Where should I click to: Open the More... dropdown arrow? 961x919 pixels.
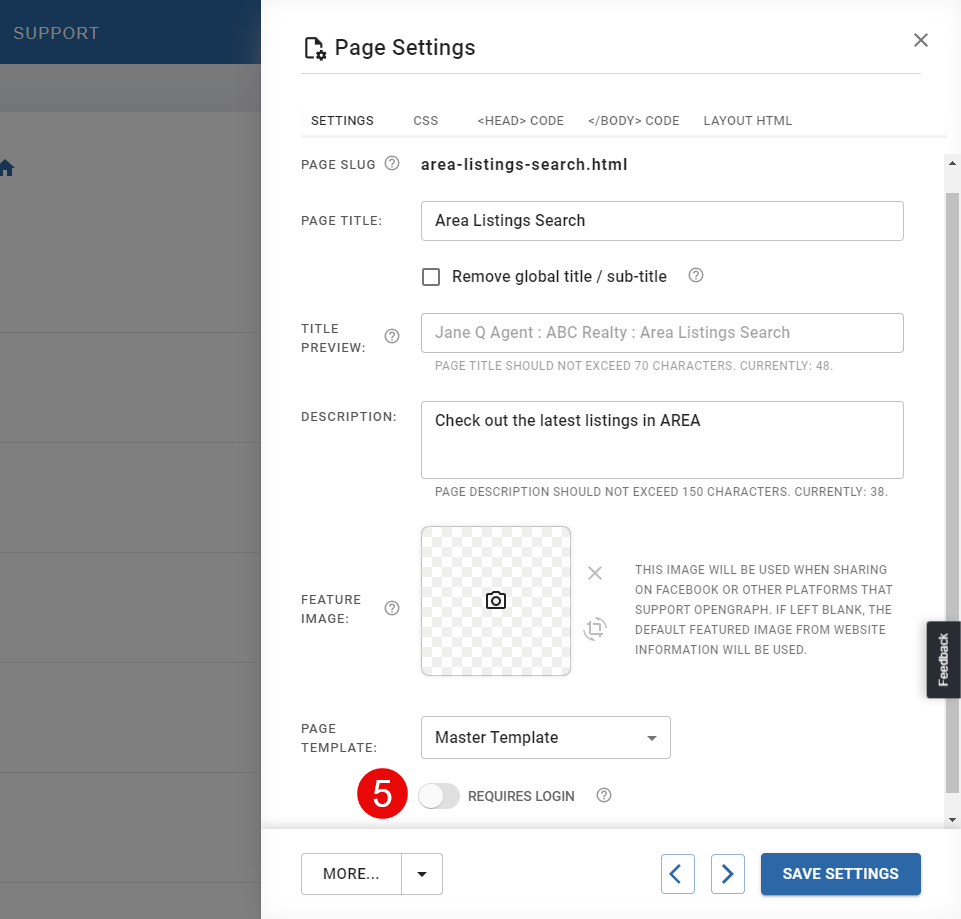pyautogui.click(x=422, y=874)
